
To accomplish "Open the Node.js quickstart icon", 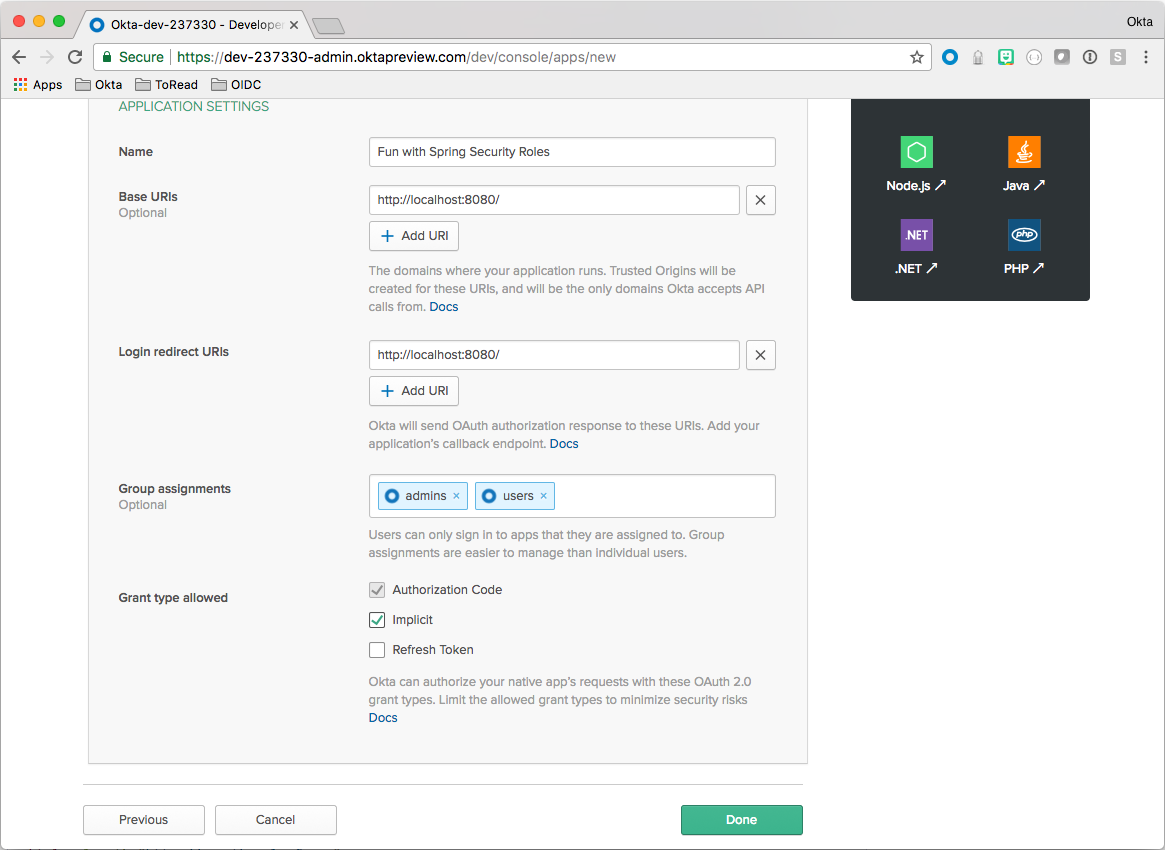I will (x=916, y=153).
